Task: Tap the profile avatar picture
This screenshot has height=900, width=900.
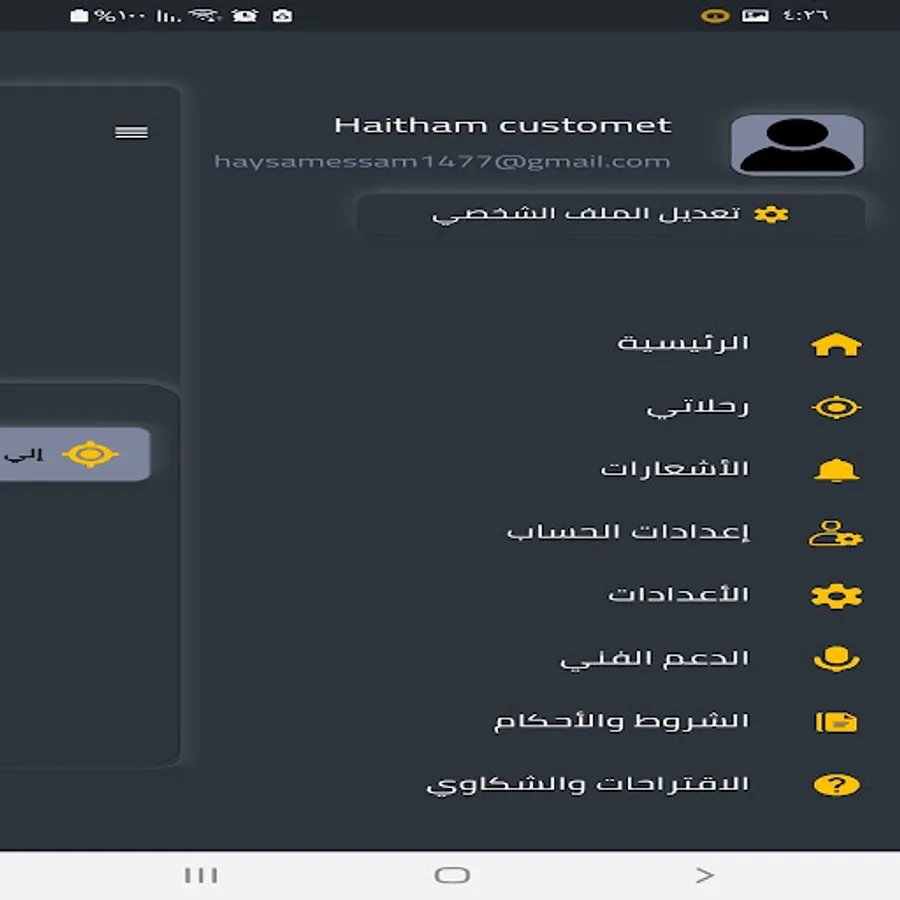Action: (797, 145)
